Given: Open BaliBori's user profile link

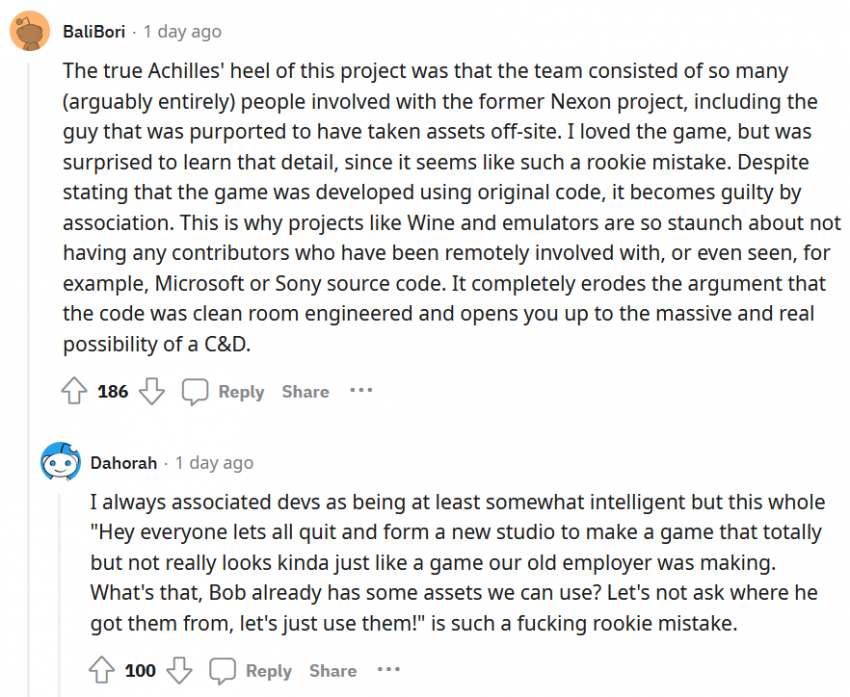Looking at the screenshot, I should (x=94, y=32).
